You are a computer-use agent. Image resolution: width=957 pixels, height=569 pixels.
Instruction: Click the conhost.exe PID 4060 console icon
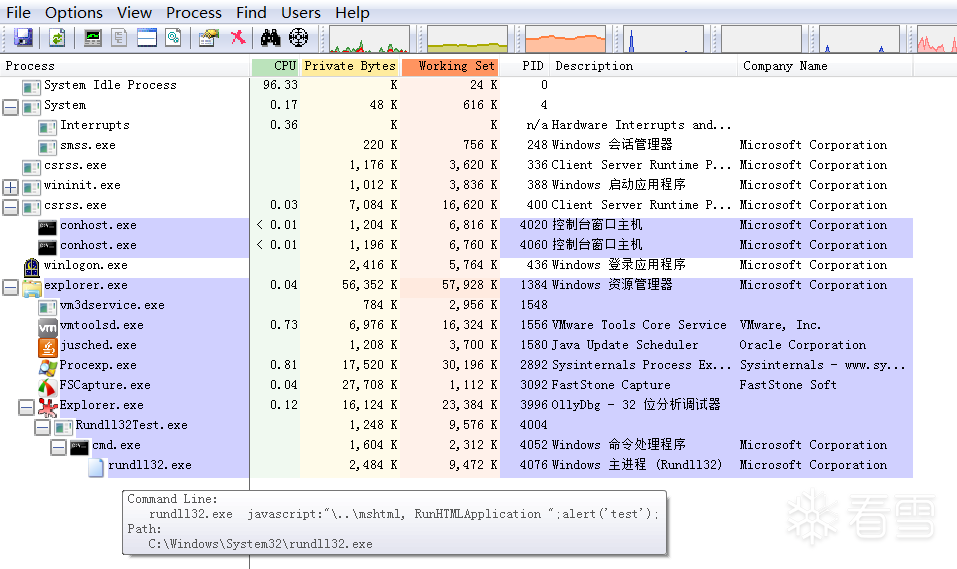[x=48, y=248]
